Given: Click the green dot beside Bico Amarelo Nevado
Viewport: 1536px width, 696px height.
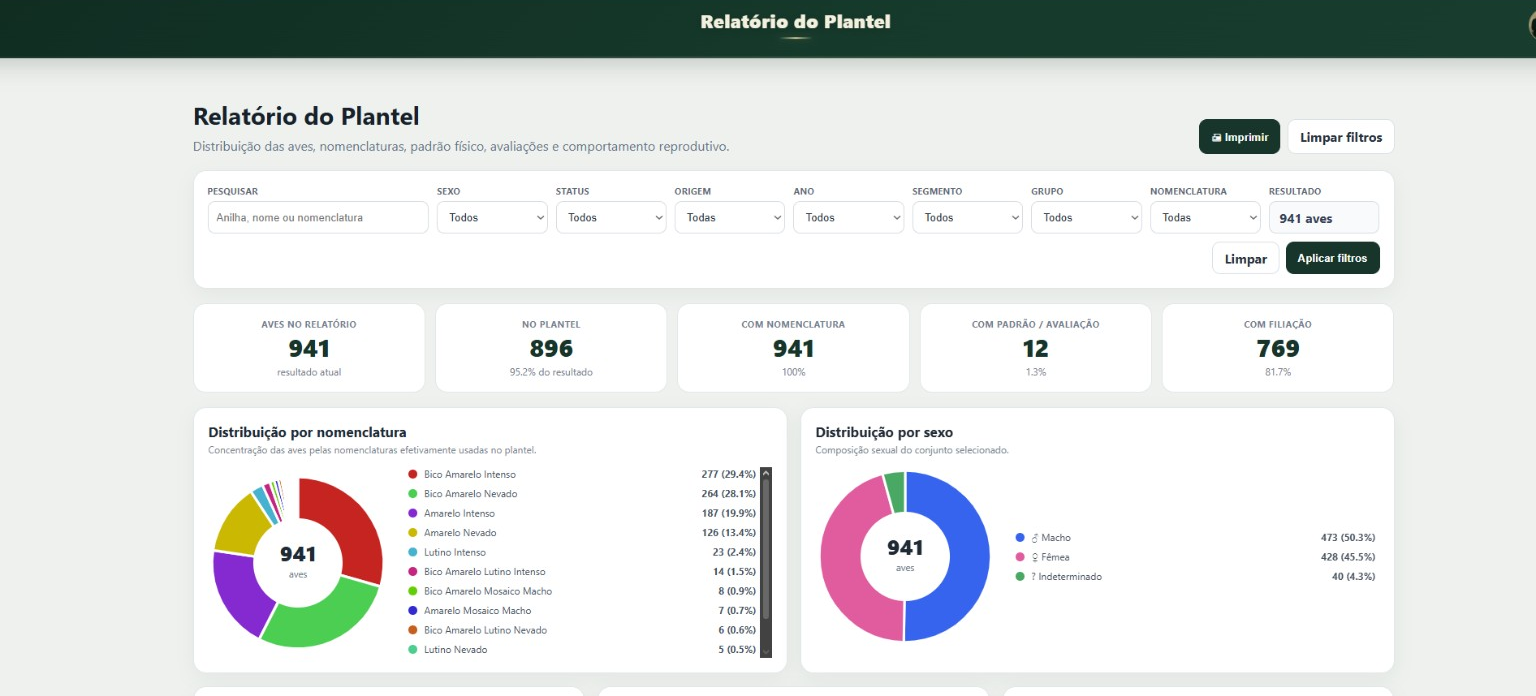Looking at the screenshot, I should point(412,494).
